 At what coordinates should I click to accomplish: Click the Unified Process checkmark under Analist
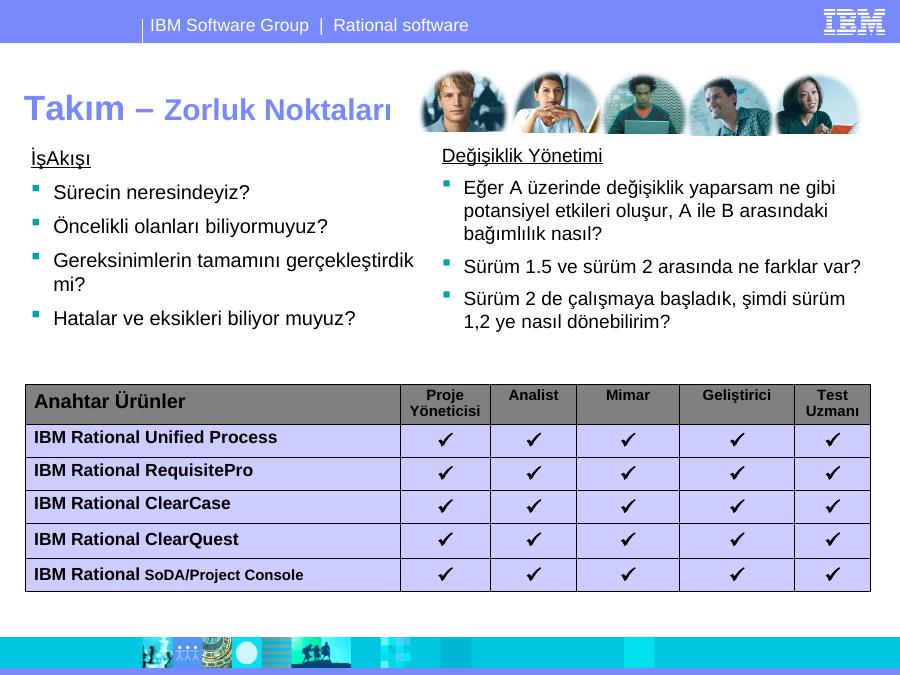point(534,440)
